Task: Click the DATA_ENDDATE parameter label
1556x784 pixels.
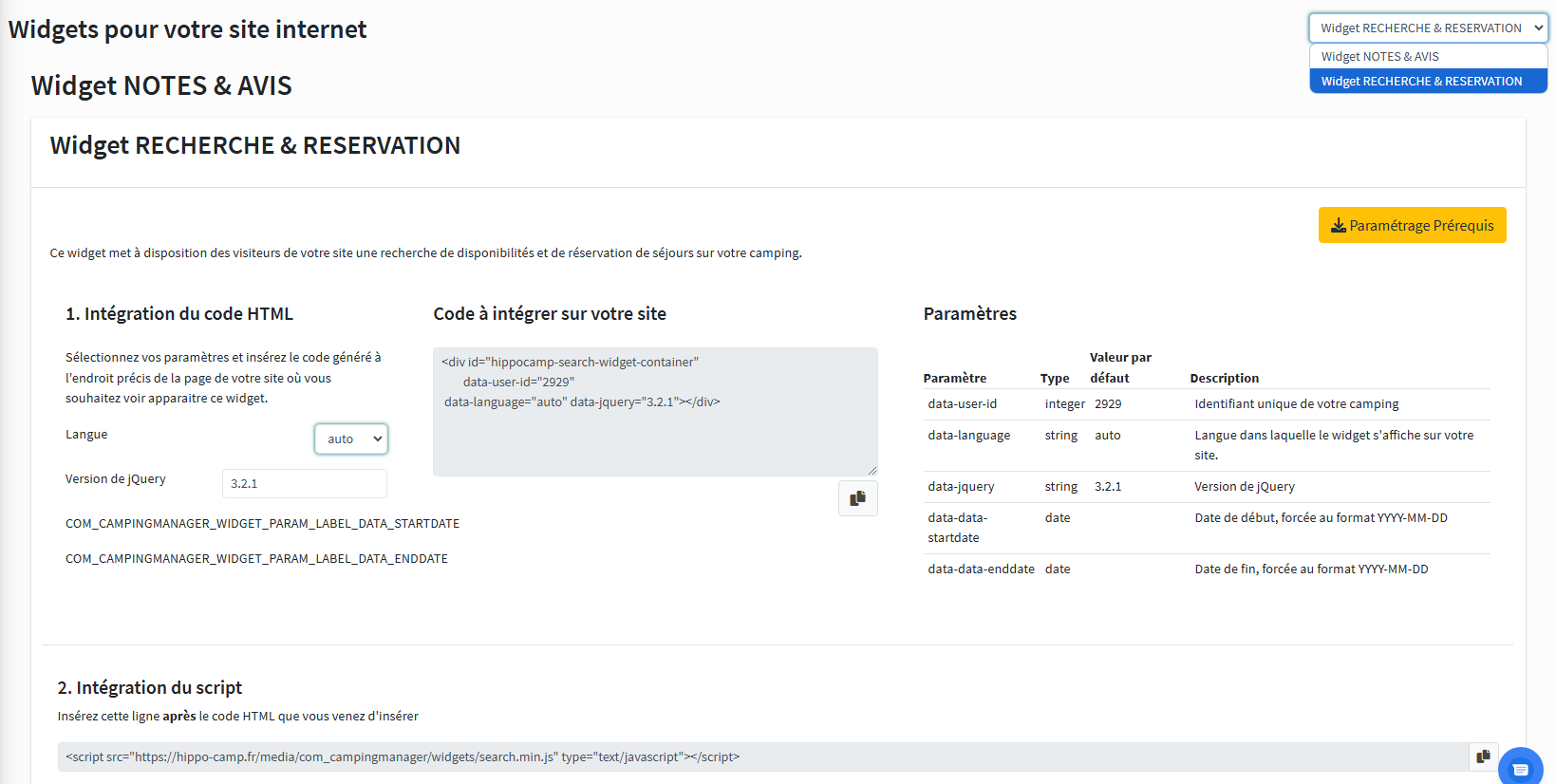Action: coord(256,559)
